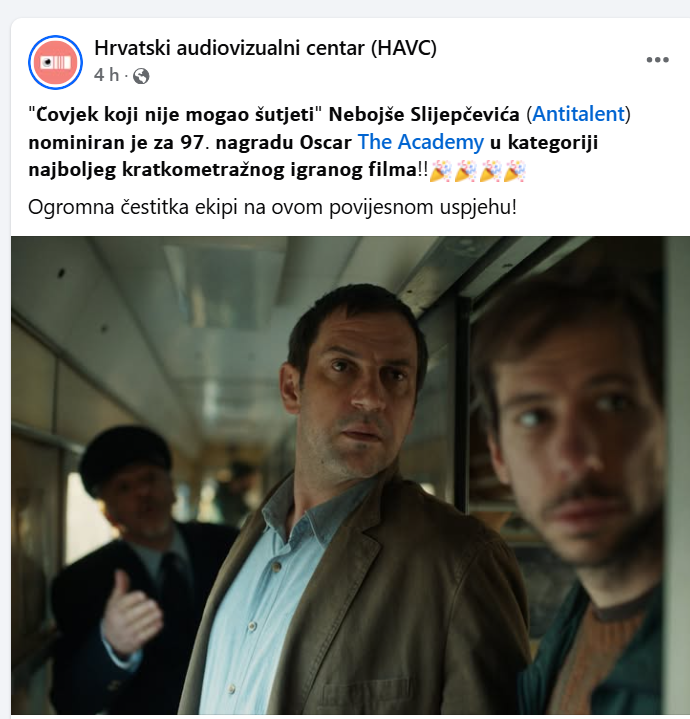Click the last party popper emoji
This screenshot has height=719, width=690.
click(514, 171)
